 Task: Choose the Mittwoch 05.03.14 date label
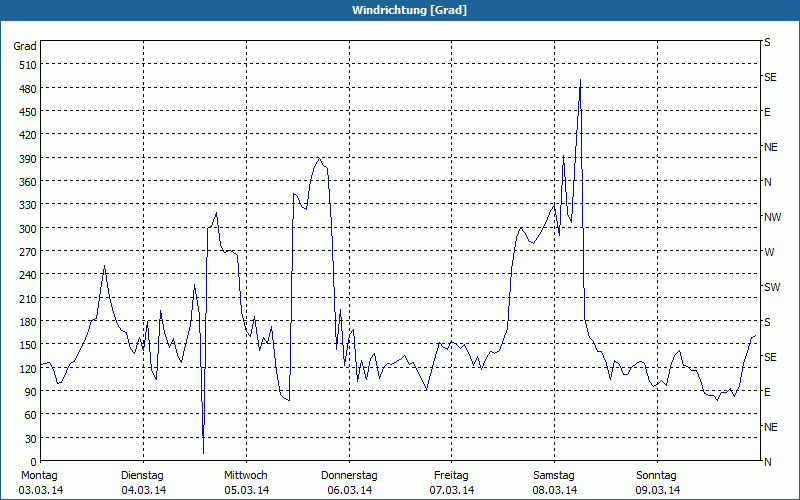click(x=246, y=482)
